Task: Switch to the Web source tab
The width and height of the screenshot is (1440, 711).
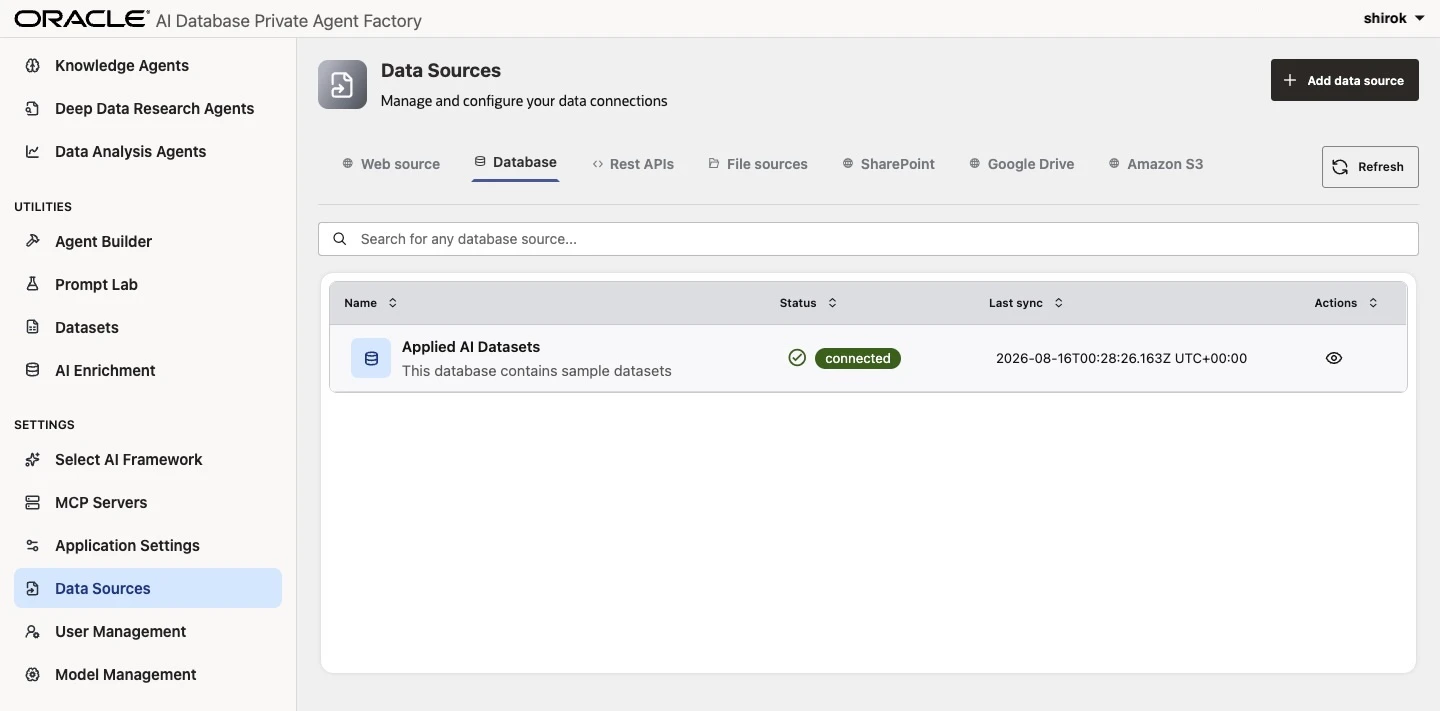Action: click(391, 164)
